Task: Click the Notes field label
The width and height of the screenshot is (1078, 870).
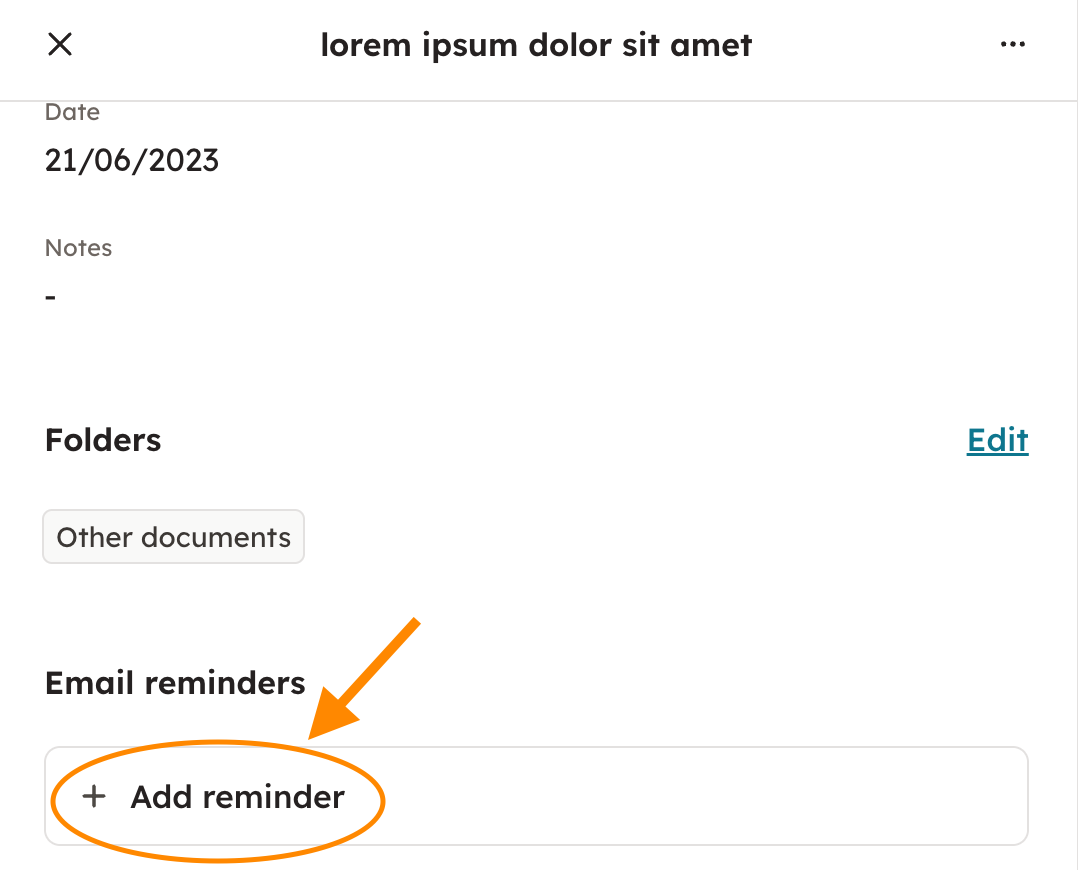Action: coord(78,248)
